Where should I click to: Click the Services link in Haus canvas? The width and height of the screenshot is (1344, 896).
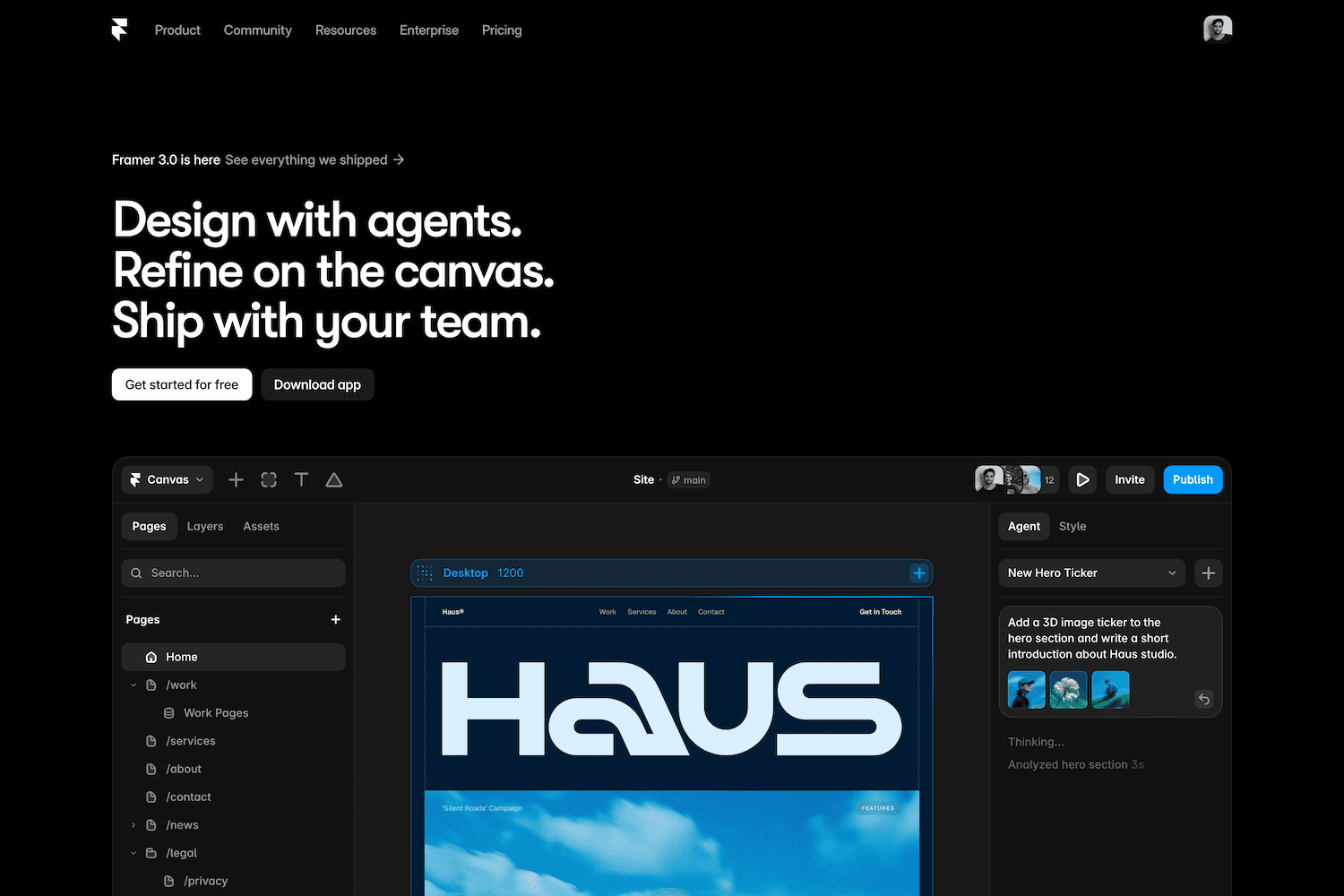(x=642, y=612)
